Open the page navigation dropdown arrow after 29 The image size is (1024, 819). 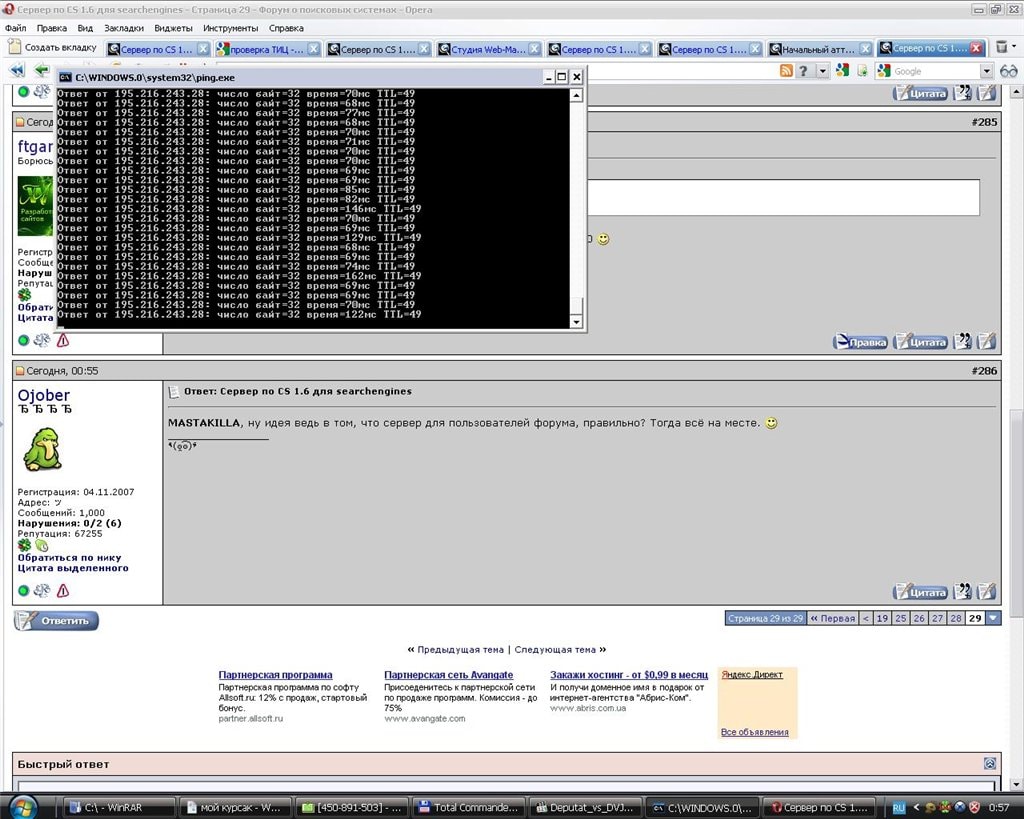993,618
